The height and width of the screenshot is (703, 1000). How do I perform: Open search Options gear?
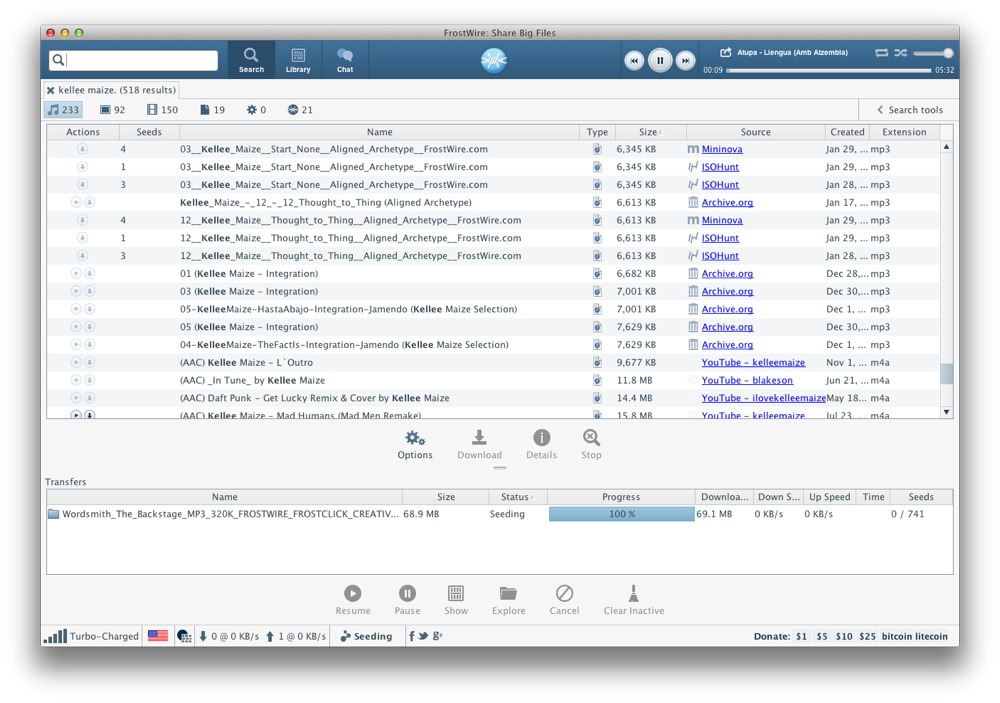[x=415, y=445]
